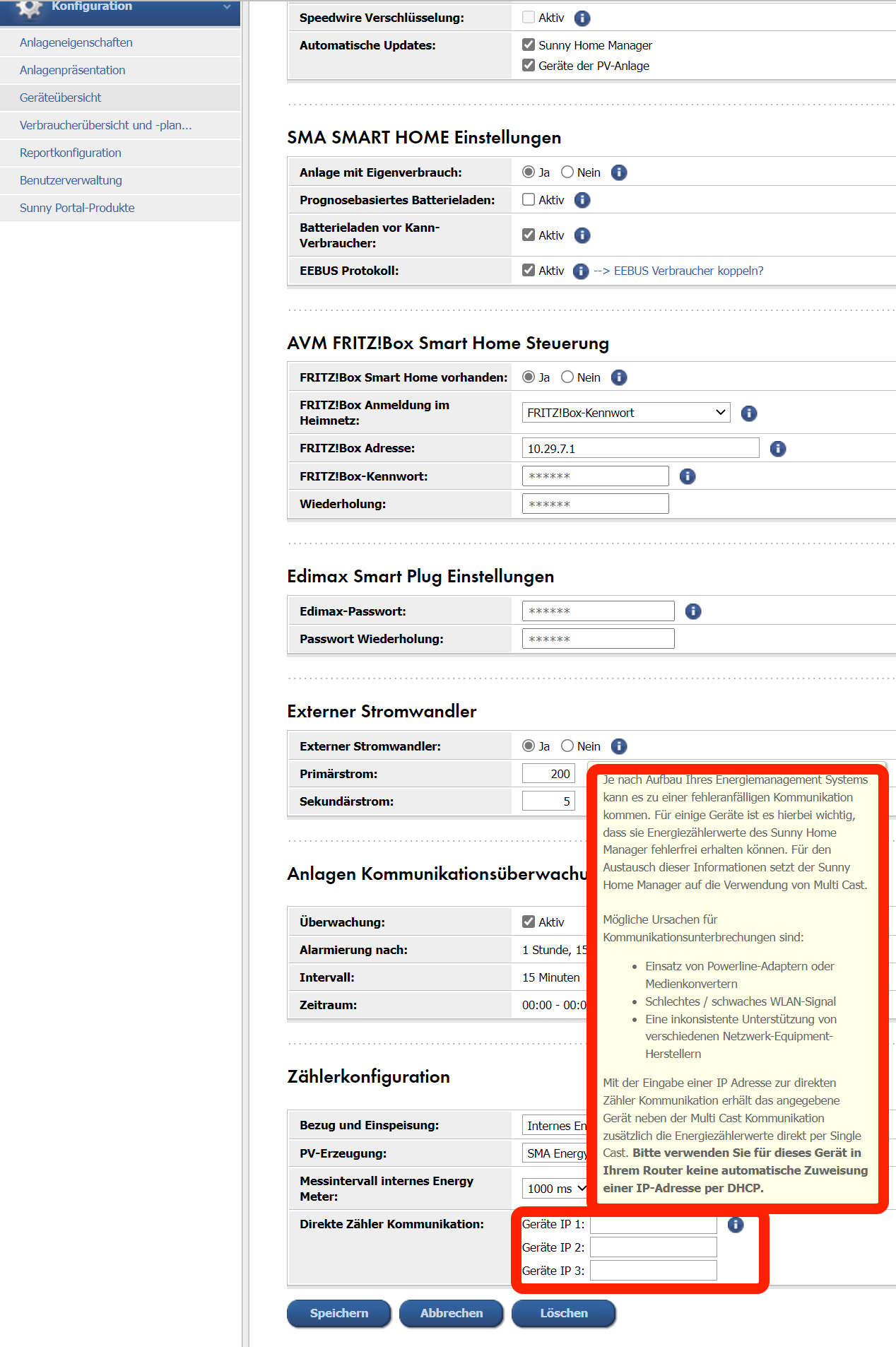Click the FRITZ!Box-Kennwort password field
The height and width of the screenshot is (1347, 896).
click(596, 476)
